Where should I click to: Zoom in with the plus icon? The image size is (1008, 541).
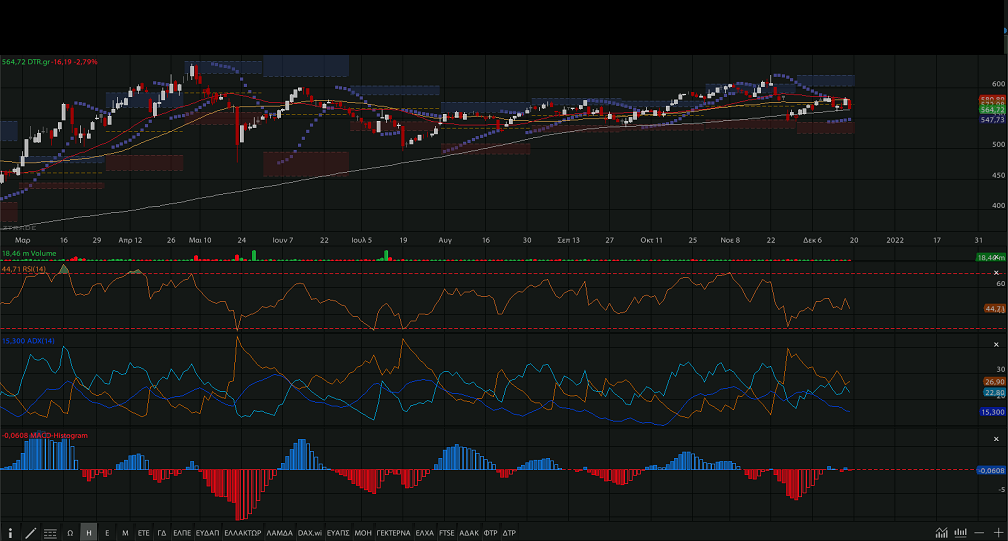997,533
